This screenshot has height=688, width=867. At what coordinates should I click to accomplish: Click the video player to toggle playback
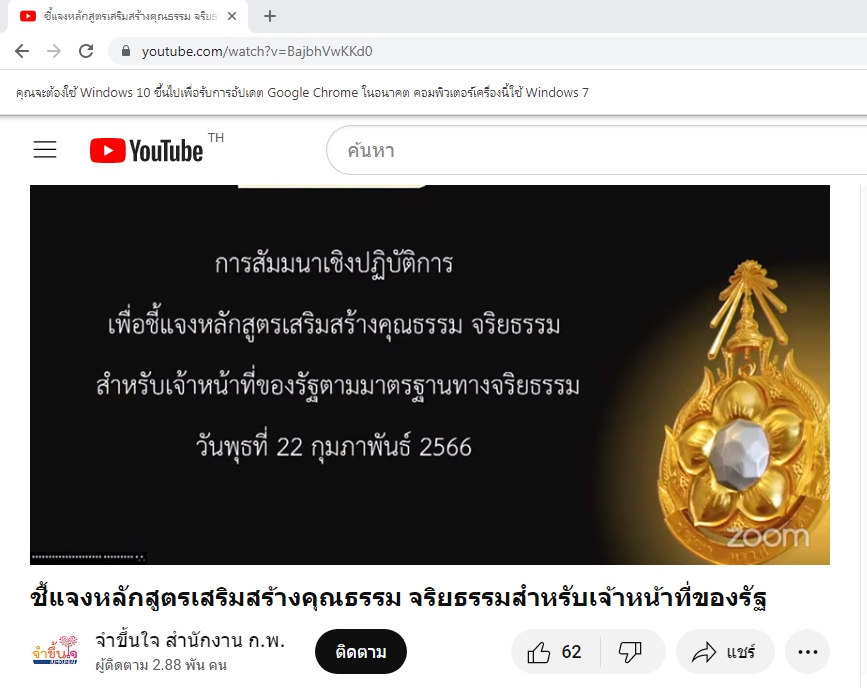(430, 375)
